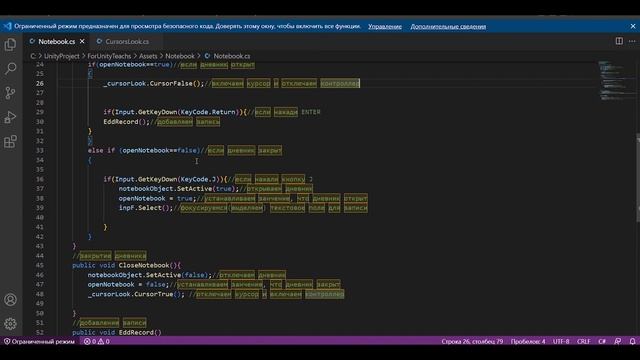Close the Notebook.cs tab

82,42
